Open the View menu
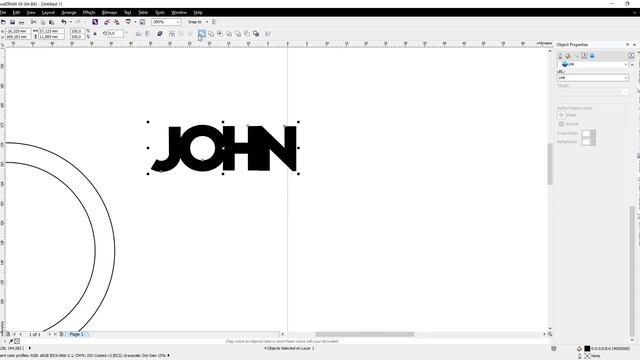This screenshot has height=360, width=640. 31,13
